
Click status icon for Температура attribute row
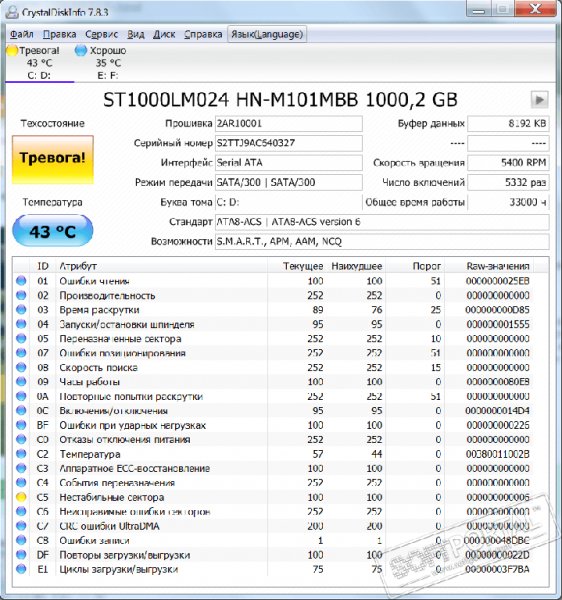point(21,454)
